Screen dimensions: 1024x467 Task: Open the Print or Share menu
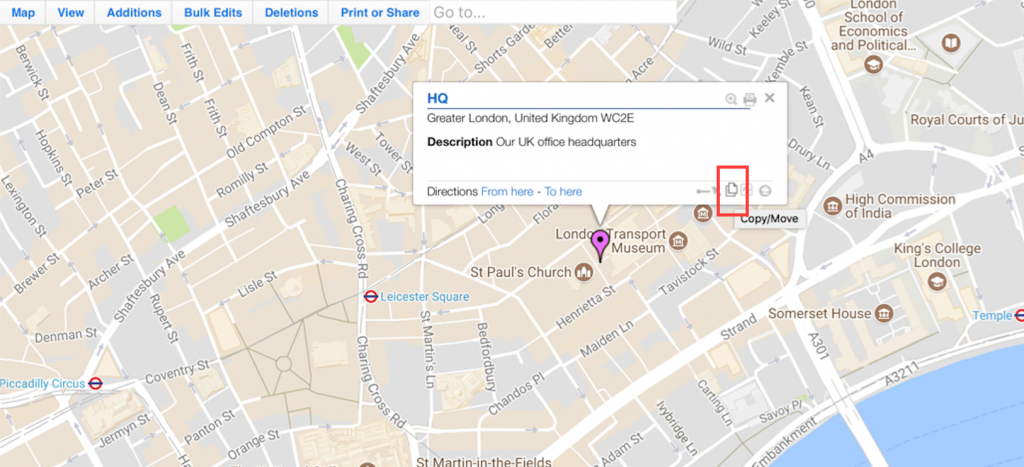tap(380, 12)
